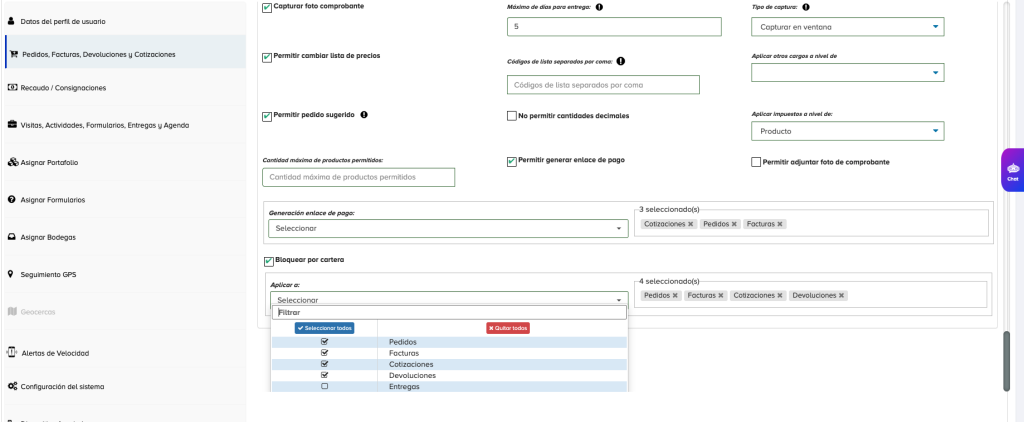1024x422 pixels.
Task: Open the purple Chat widget
Action: point(1012,170)
